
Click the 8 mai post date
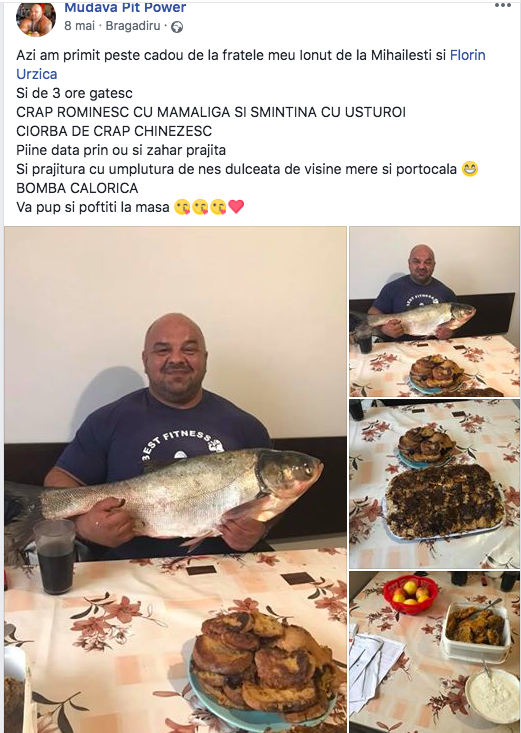coord(79,26)
